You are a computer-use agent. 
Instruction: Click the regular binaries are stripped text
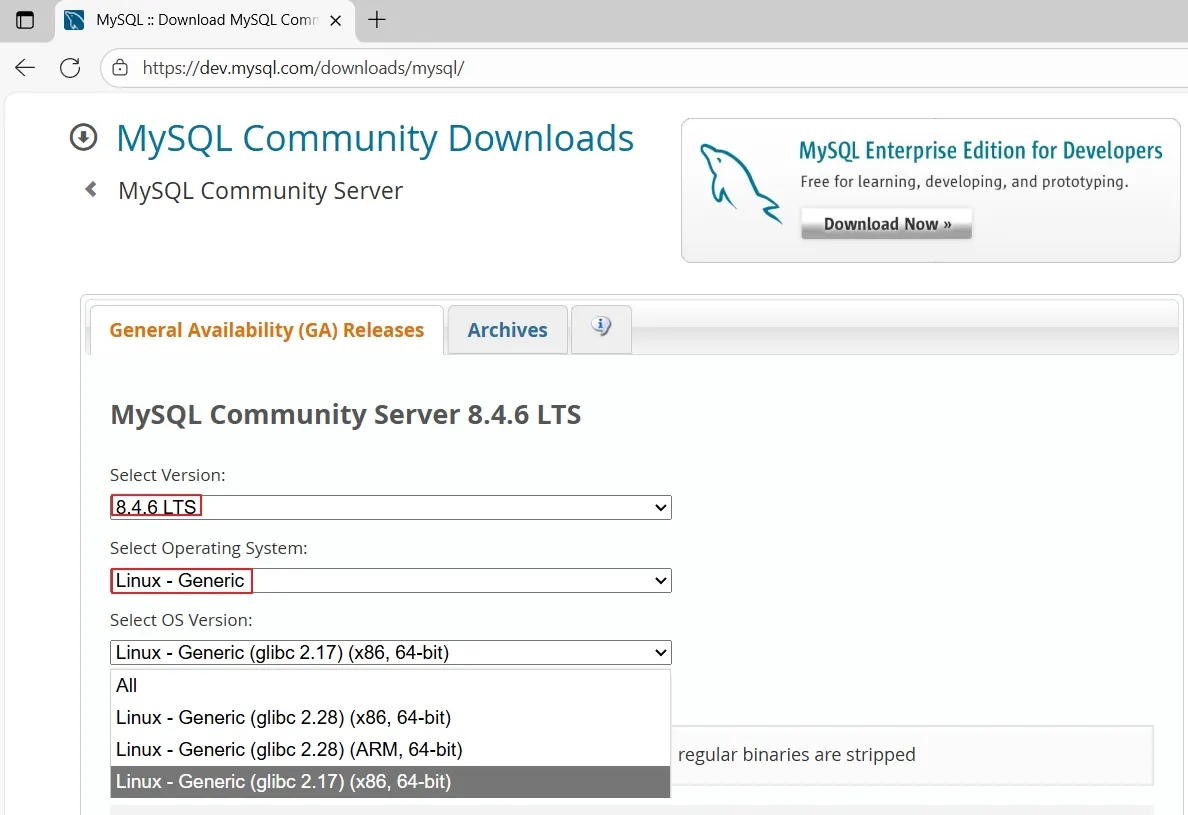[x=796, y=754]
